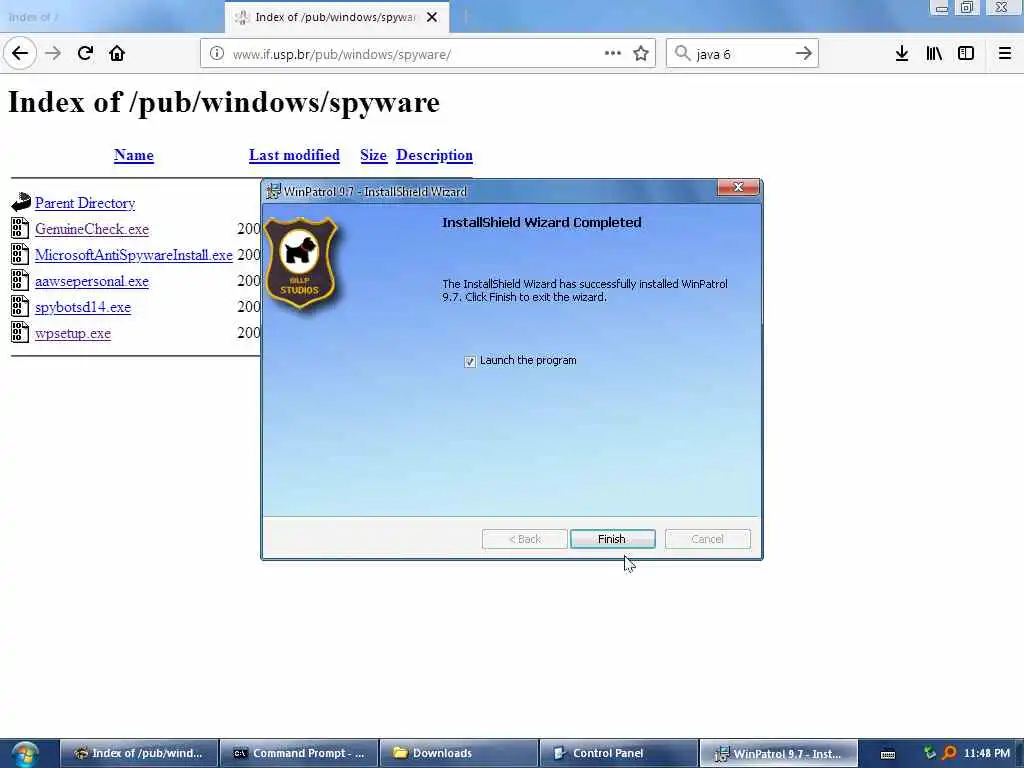Download spybotsd14.exe link
Screen dimensions: 1024x768
coord(83,308)
